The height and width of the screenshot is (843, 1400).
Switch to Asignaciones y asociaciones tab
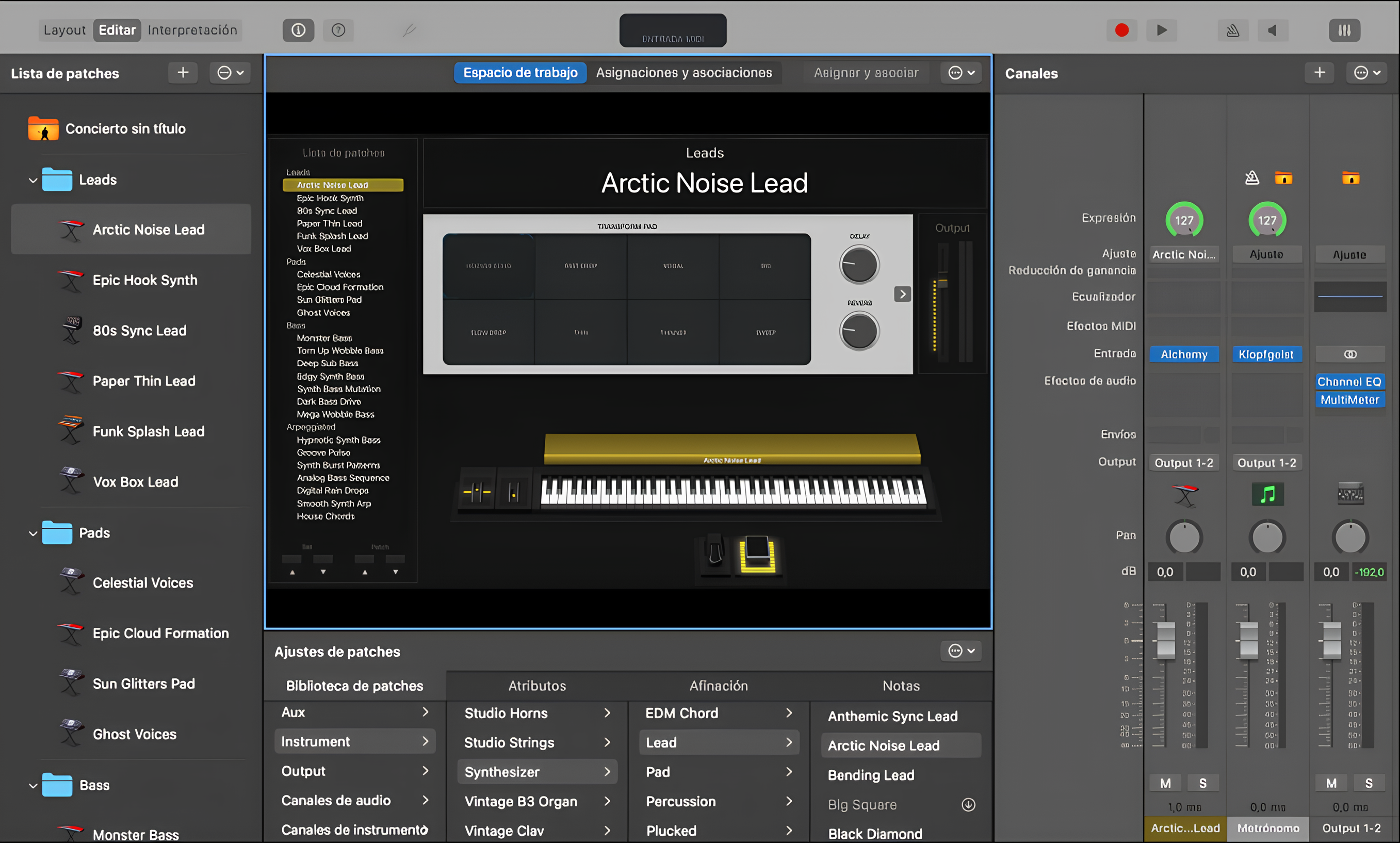tap(684, 73)
